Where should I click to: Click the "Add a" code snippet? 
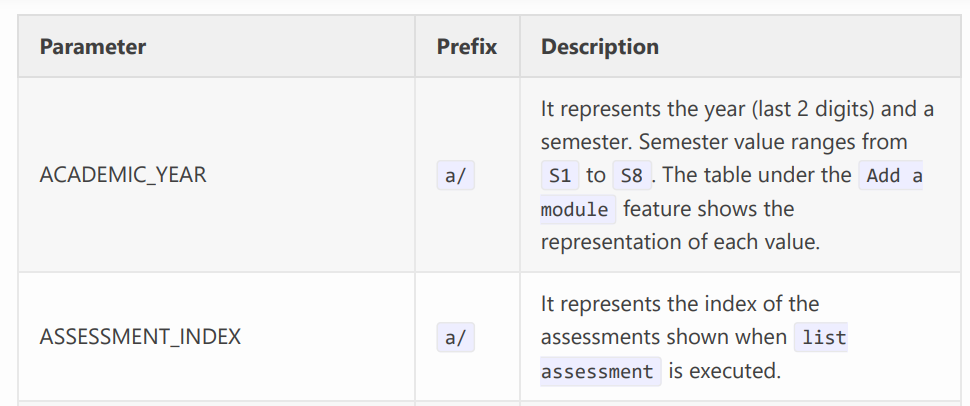click(894, 176)
